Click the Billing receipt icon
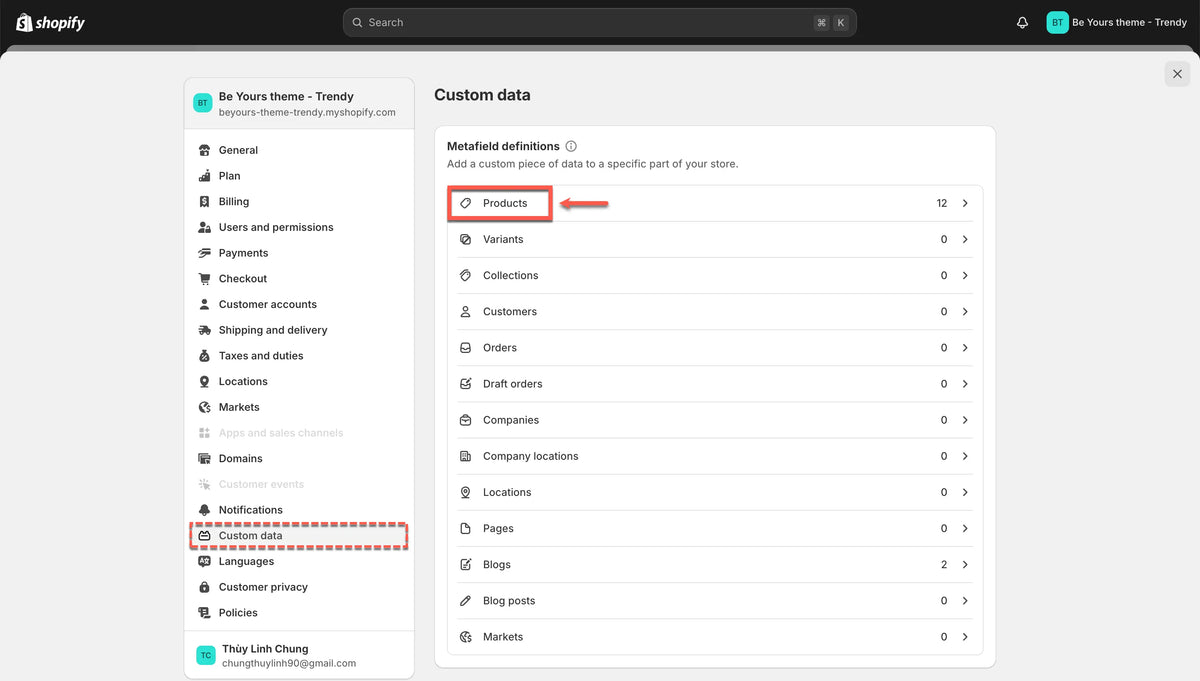The image size is (1200, 681). pyautogui.click(x=204, y=202)
